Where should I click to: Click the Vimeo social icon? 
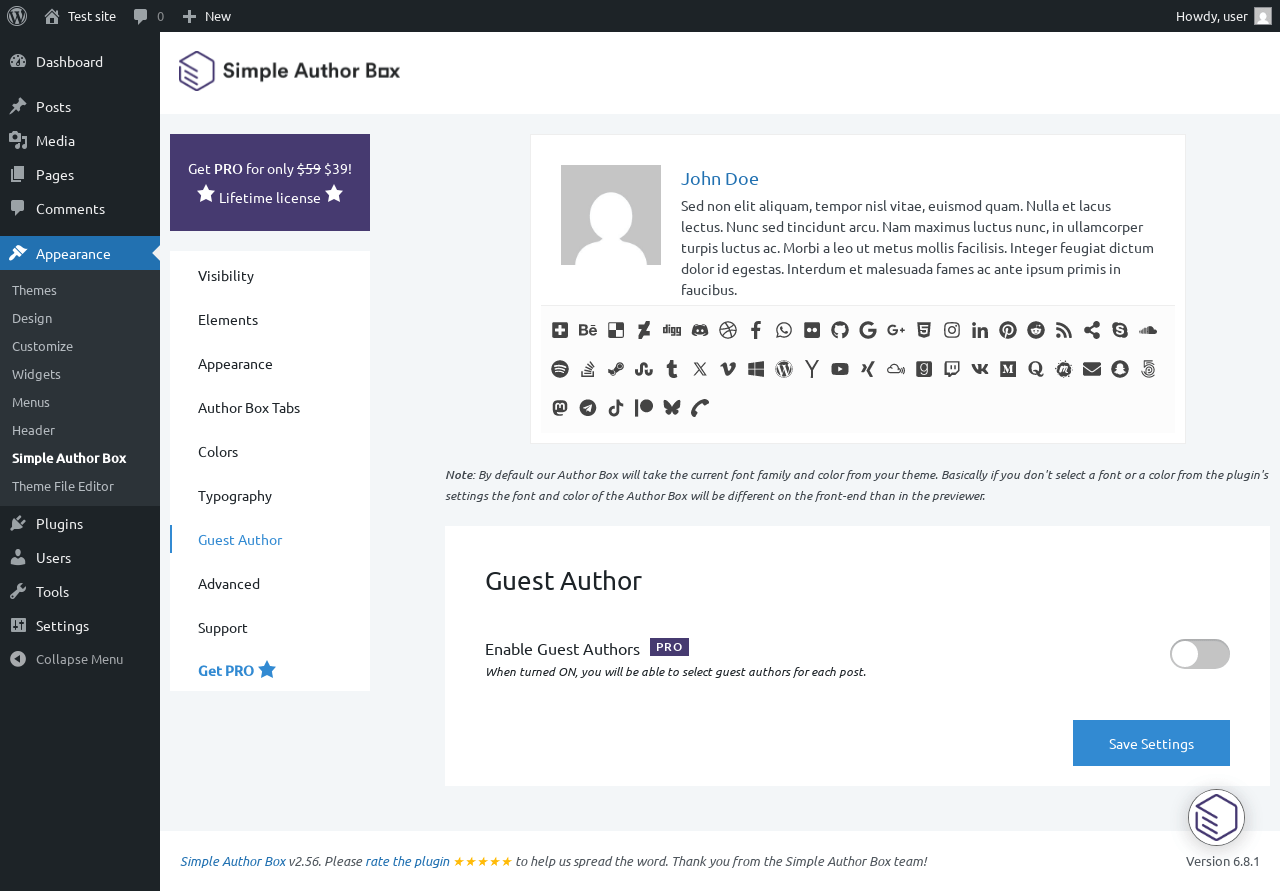click(x=728, y=369)
